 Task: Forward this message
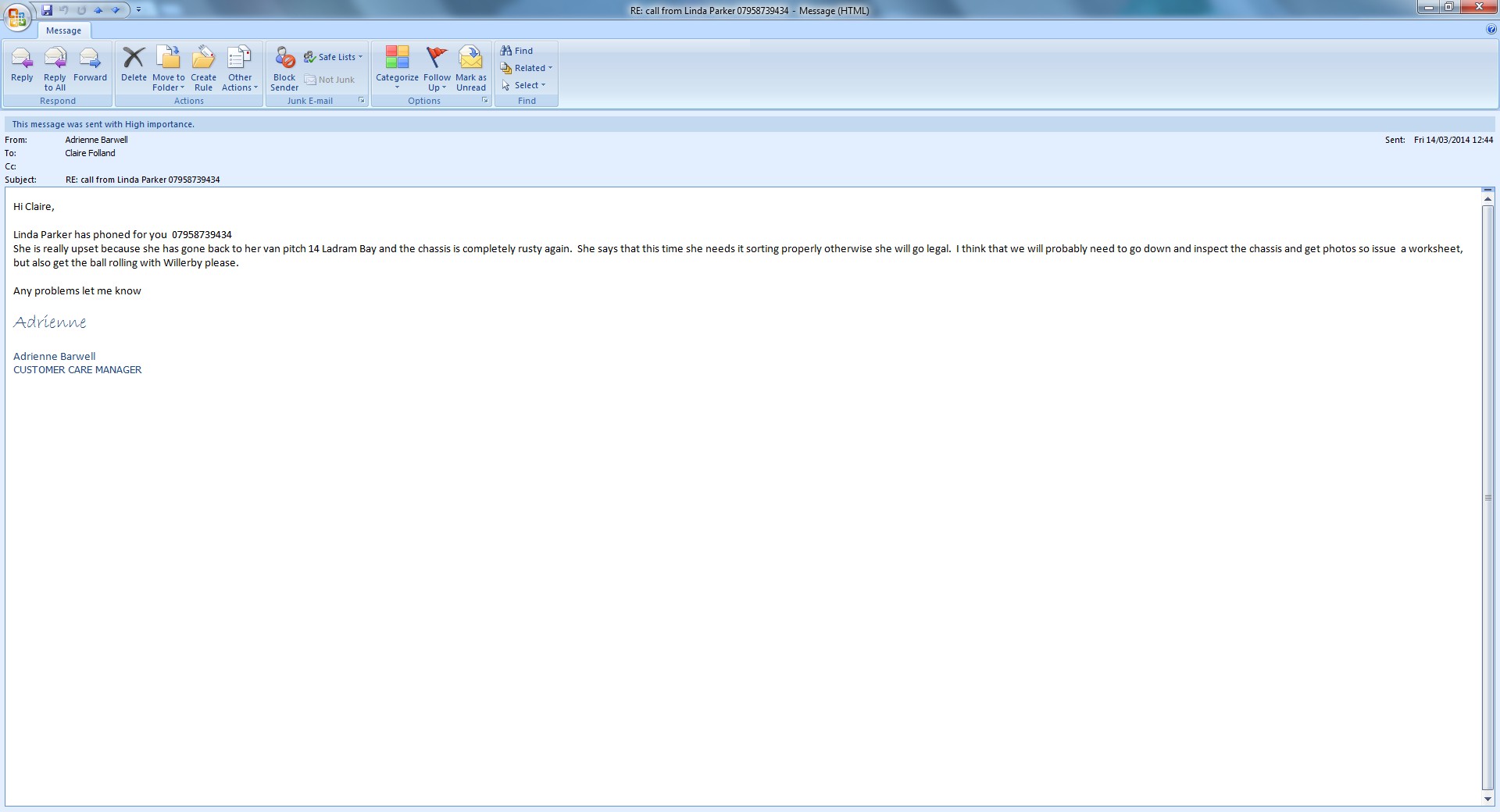[x=90, y=66]
